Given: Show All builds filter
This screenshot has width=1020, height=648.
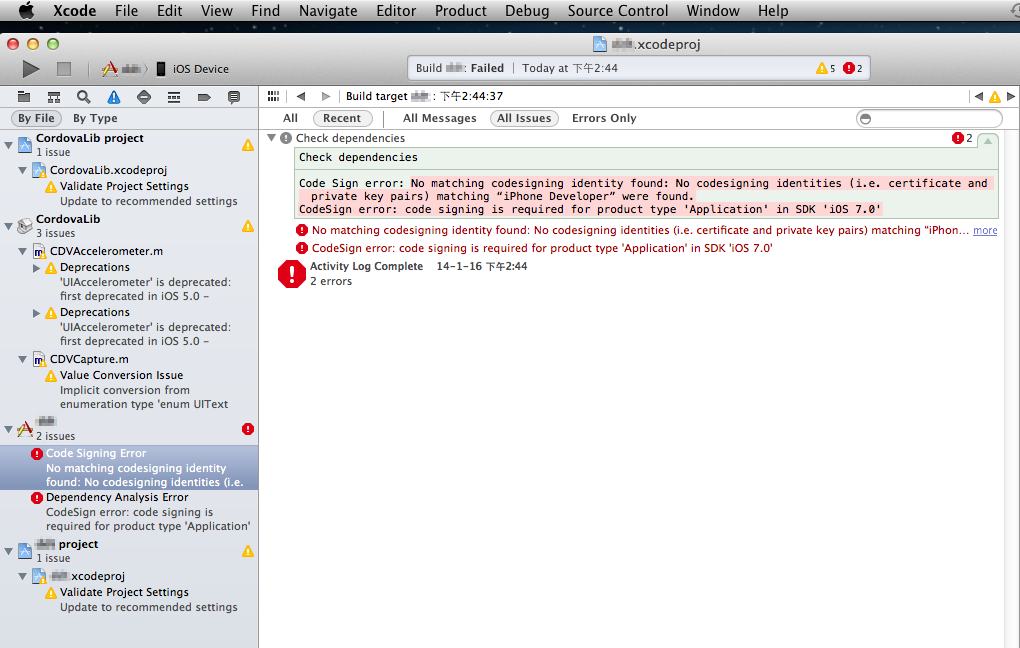Looking at the screenshot, I should [290, 118].
